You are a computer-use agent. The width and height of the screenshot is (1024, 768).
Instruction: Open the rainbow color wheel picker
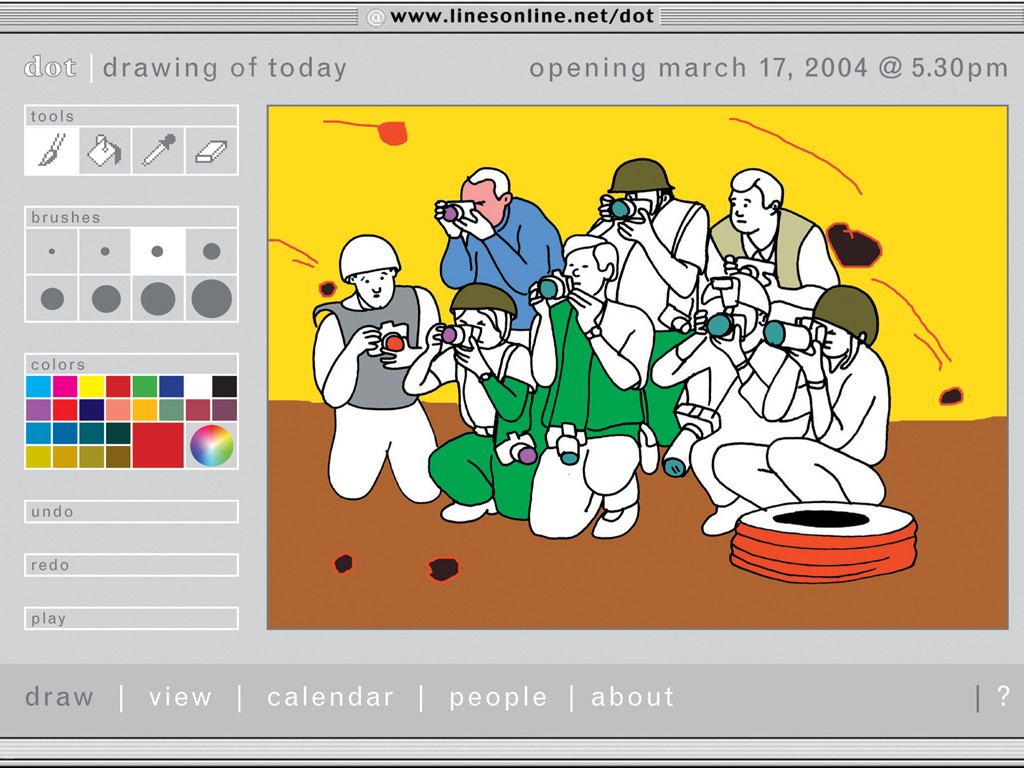pyautogui.click(x=212, y=445)
